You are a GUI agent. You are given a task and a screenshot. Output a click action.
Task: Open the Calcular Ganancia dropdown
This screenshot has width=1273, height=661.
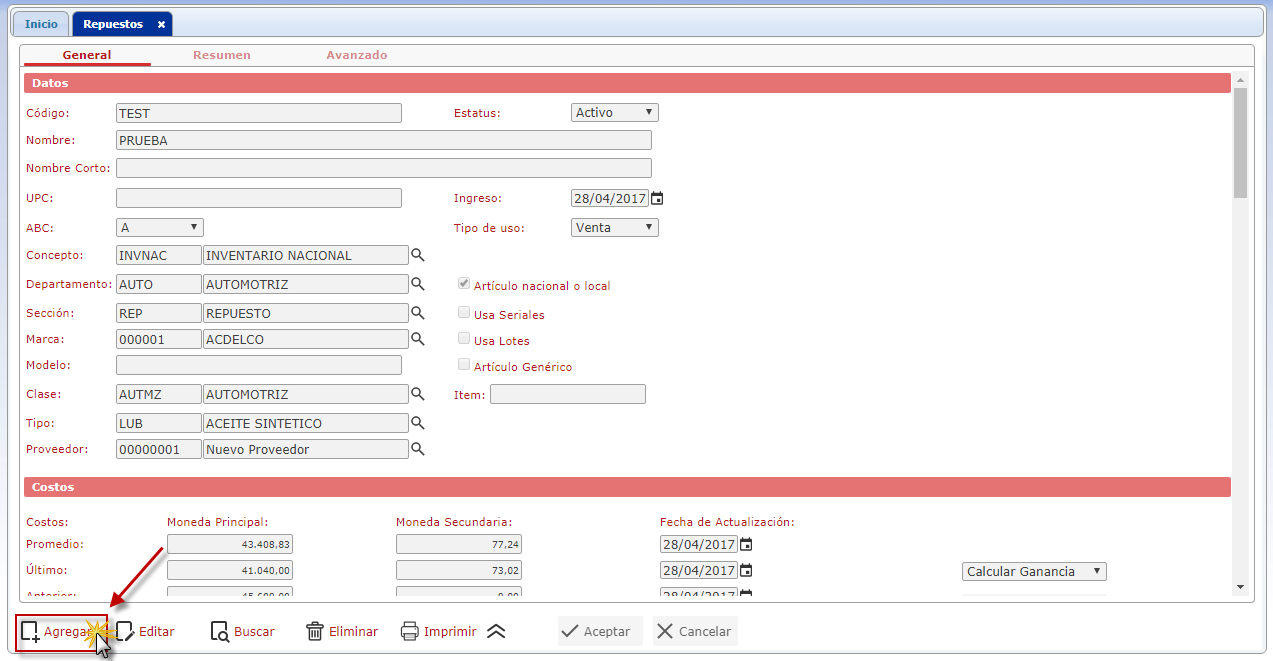1034,571
